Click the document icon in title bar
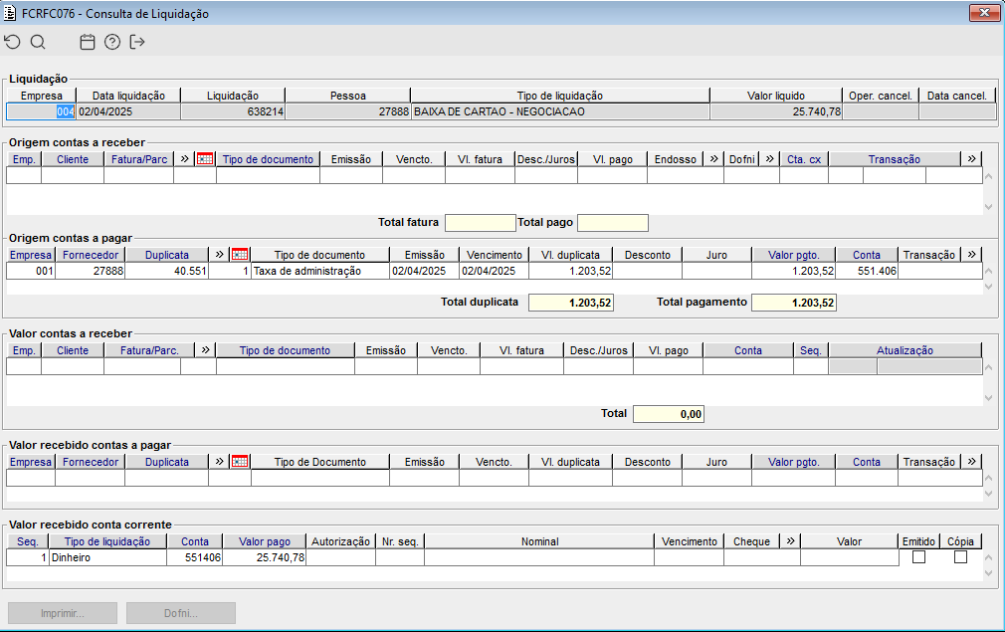This screenshot has height=632, width=1005. (x=10, y=13)
